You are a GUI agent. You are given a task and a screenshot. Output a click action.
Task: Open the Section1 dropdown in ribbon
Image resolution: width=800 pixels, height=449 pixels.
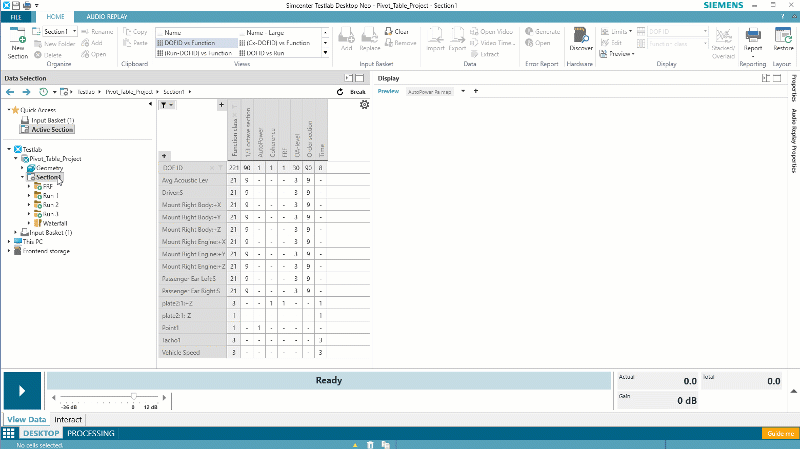coord(60,32)
